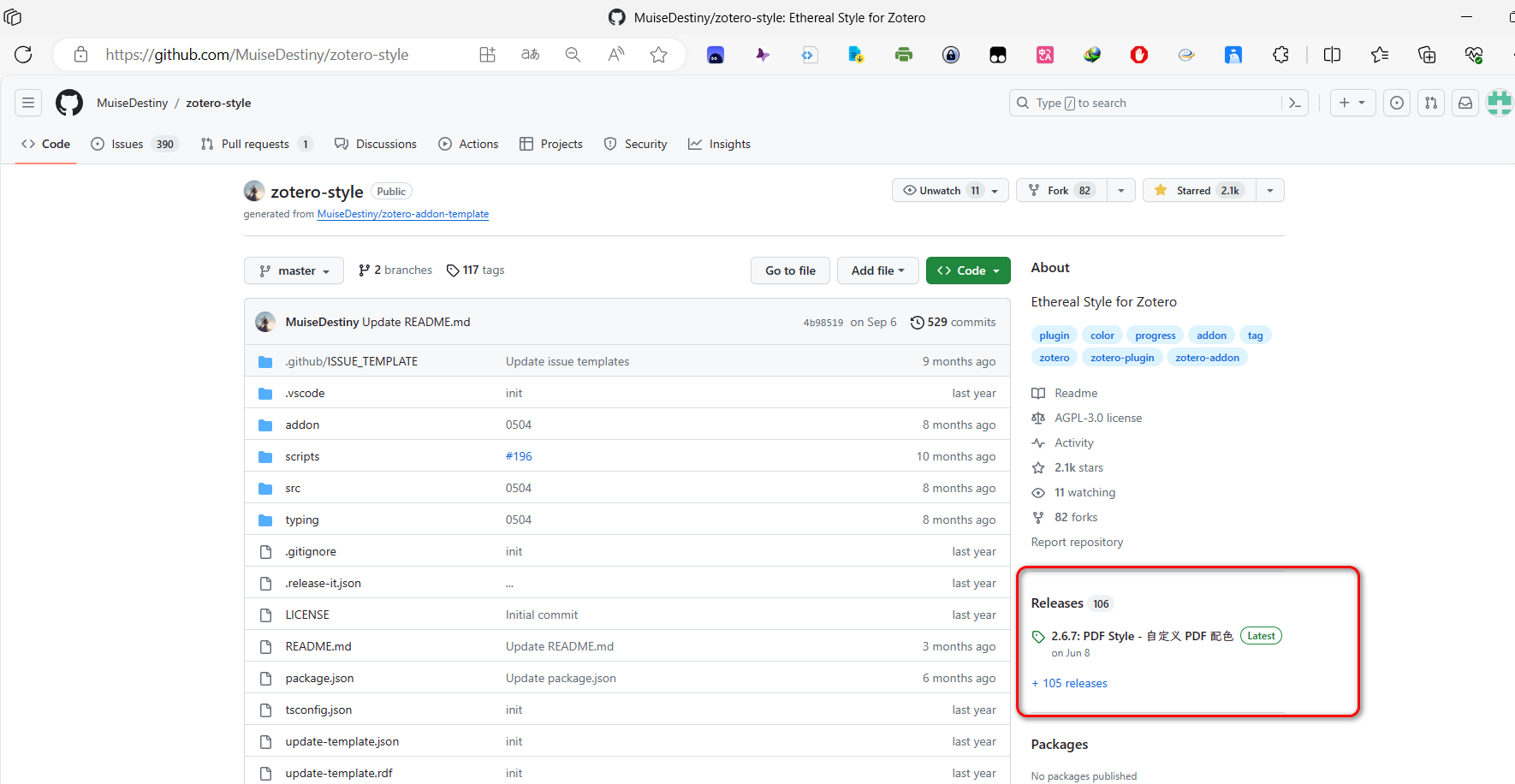Open the #196 commit reference link
The width and height of the screenshot is (1515, 784).
[x=519, y=456]
